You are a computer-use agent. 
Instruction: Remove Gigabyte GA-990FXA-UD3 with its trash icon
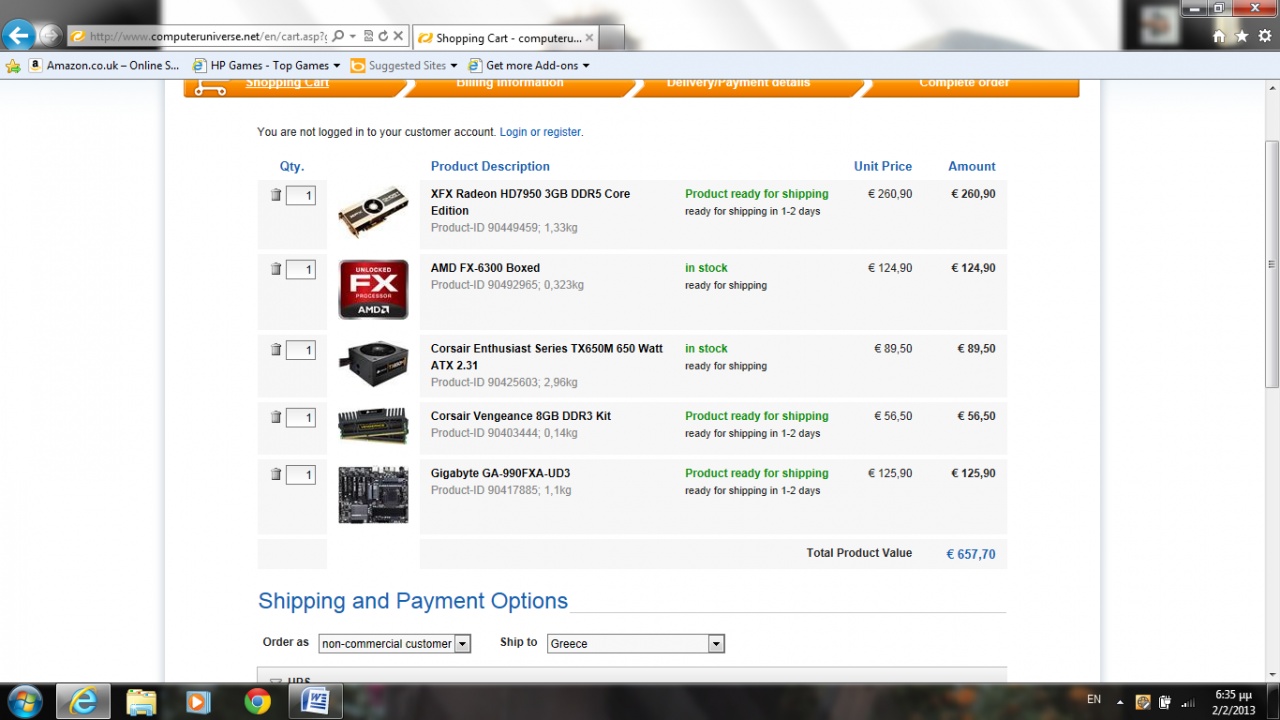[x=276, y=474]
